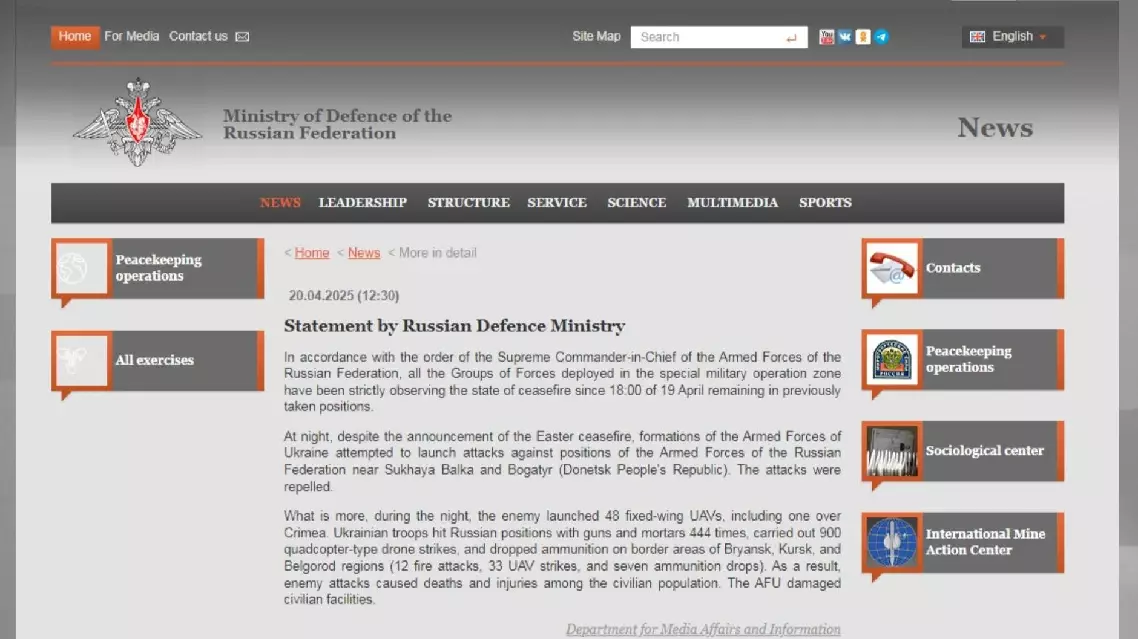This screenshot has height=639, width=1138.
Task: Open the Site Map link
Action: (596, 36)
